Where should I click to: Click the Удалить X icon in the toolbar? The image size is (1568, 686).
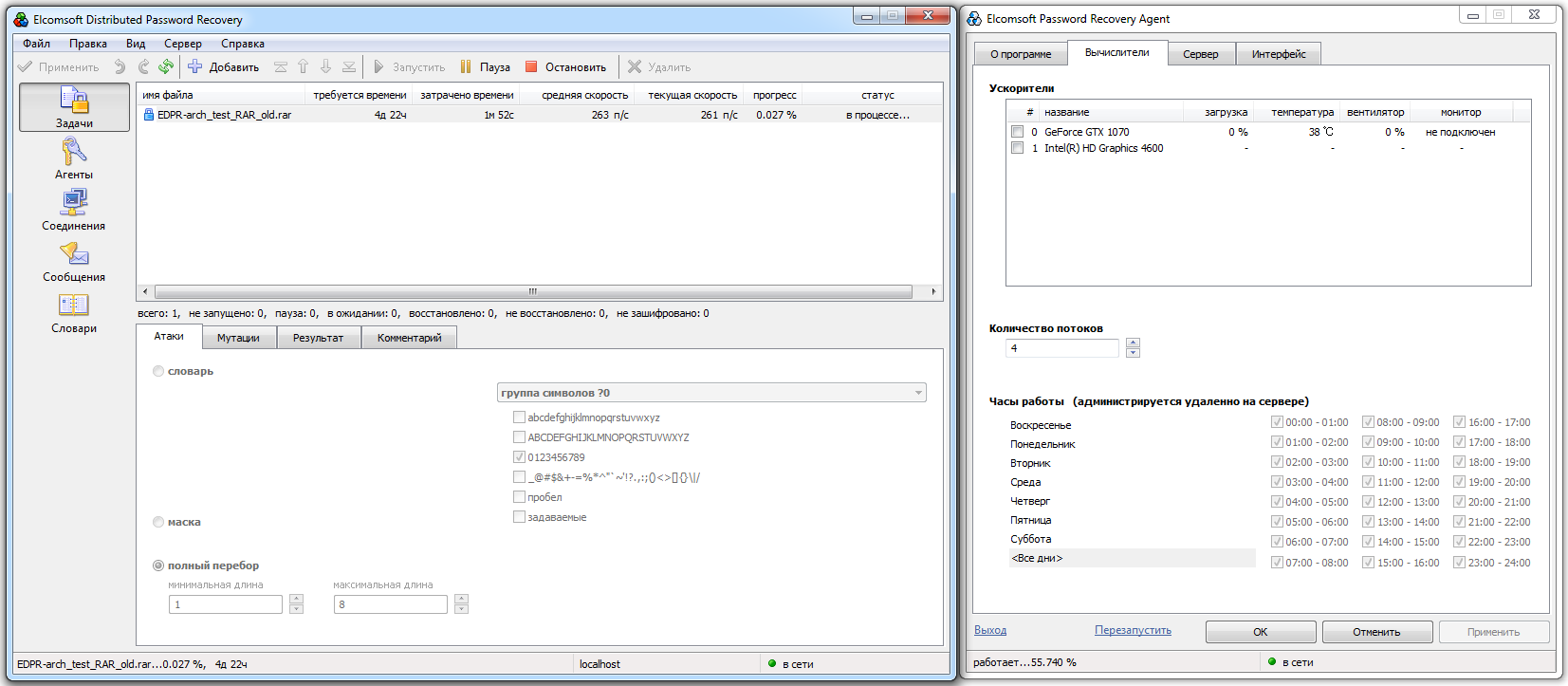coord(635,66)
